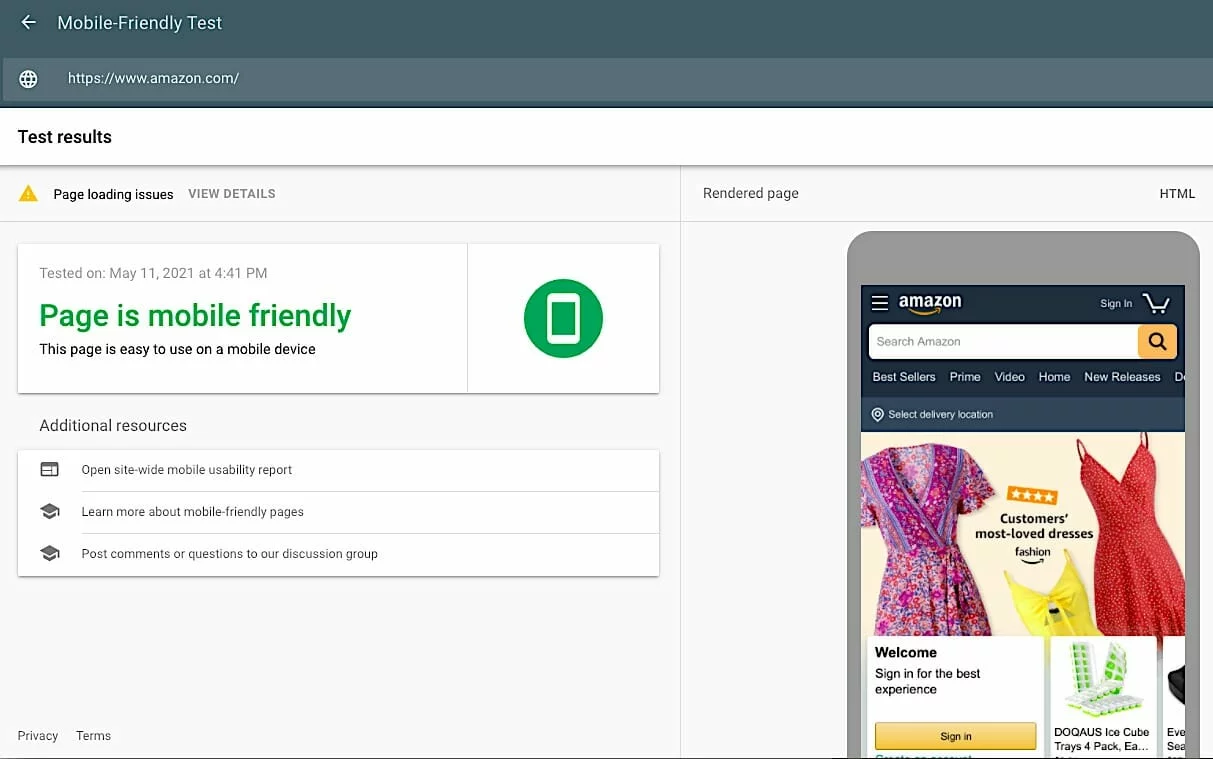
Task: Click the green mobile phone icon
Action: [x=563, y=318]
